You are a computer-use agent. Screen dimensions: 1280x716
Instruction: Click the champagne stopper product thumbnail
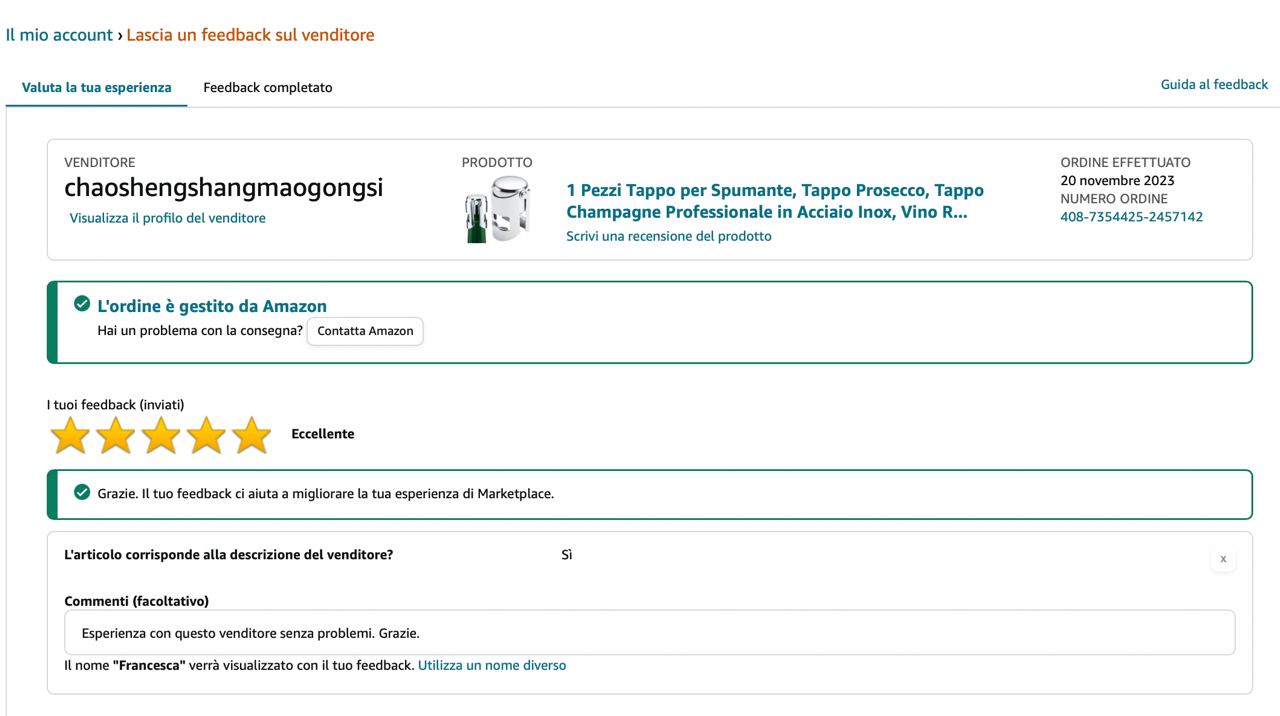point(496,209)
